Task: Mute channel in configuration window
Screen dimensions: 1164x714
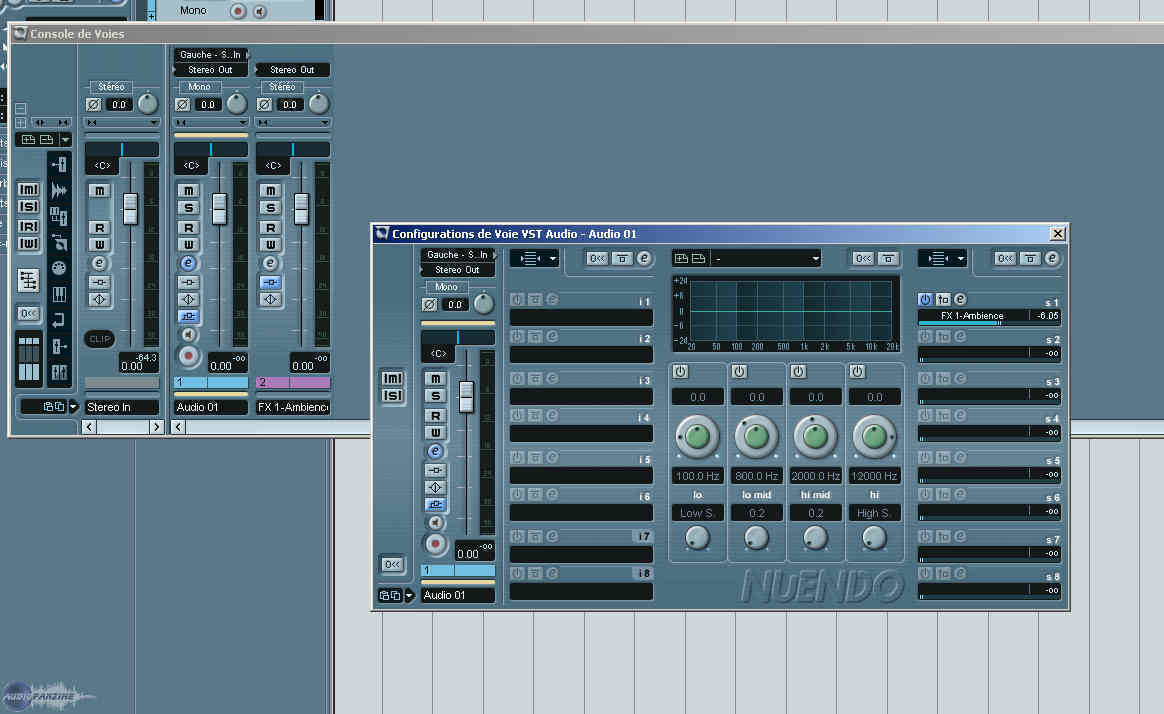Action: click(x=436, y=379)
